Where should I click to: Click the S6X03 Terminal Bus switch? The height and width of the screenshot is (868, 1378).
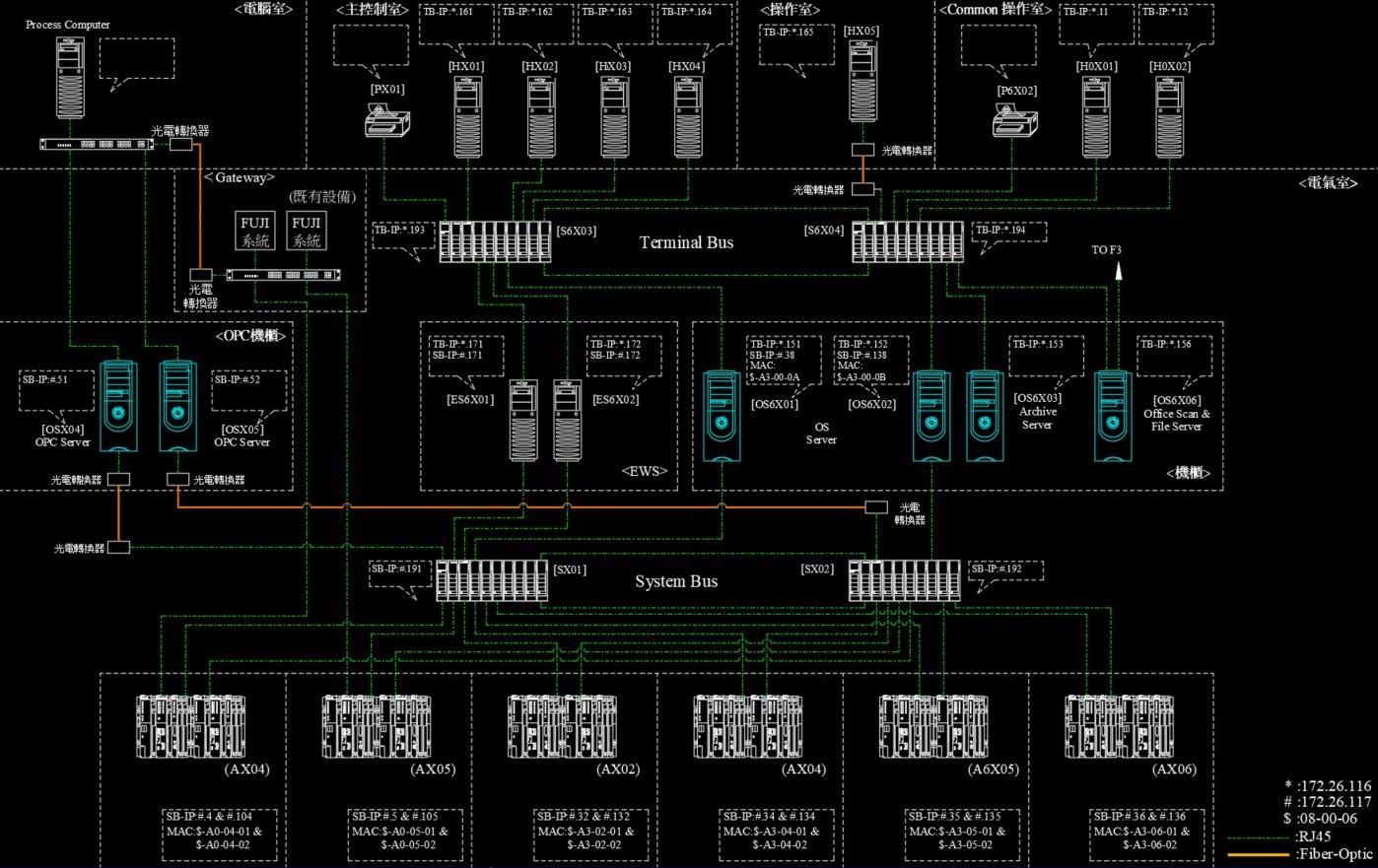click(495, 241)
